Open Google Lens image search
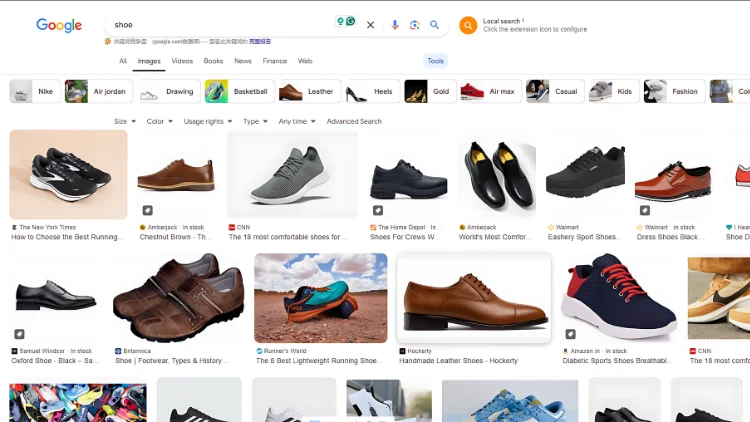The image size is (750, 422). coord(415,25)
